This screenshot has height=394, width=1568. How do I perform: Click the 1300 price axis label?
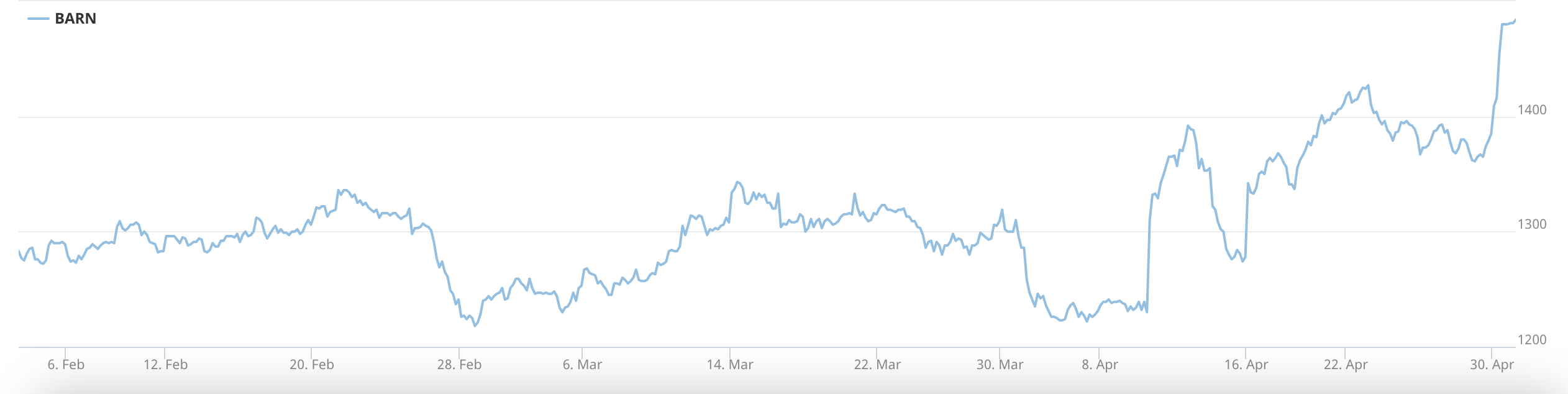[1532, 224]
